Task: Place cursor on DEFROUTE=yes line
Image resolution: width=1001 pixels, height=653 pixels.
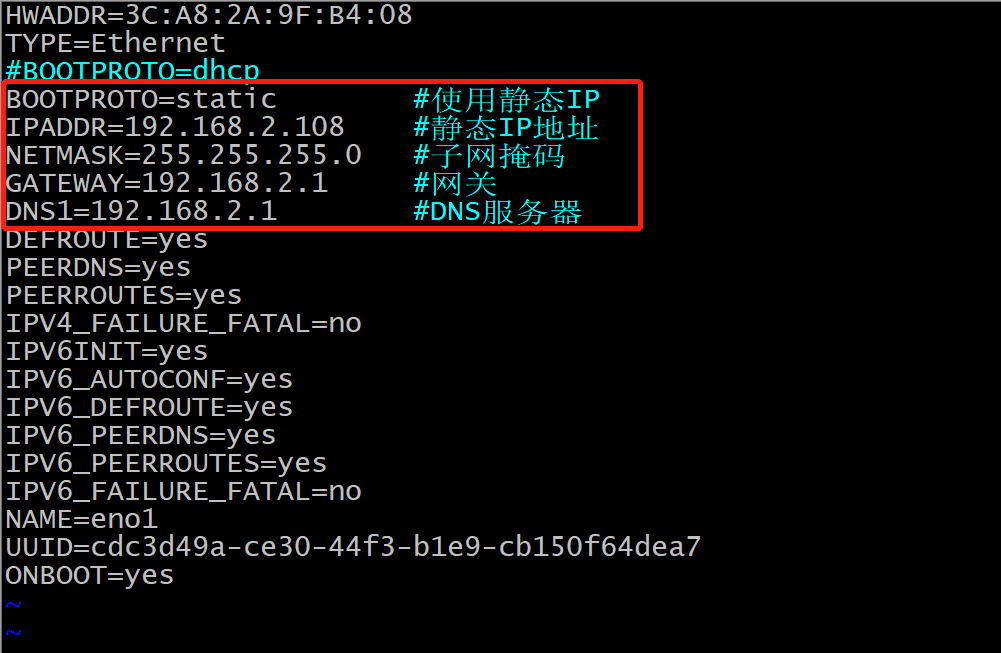Action: click(107, 240)
